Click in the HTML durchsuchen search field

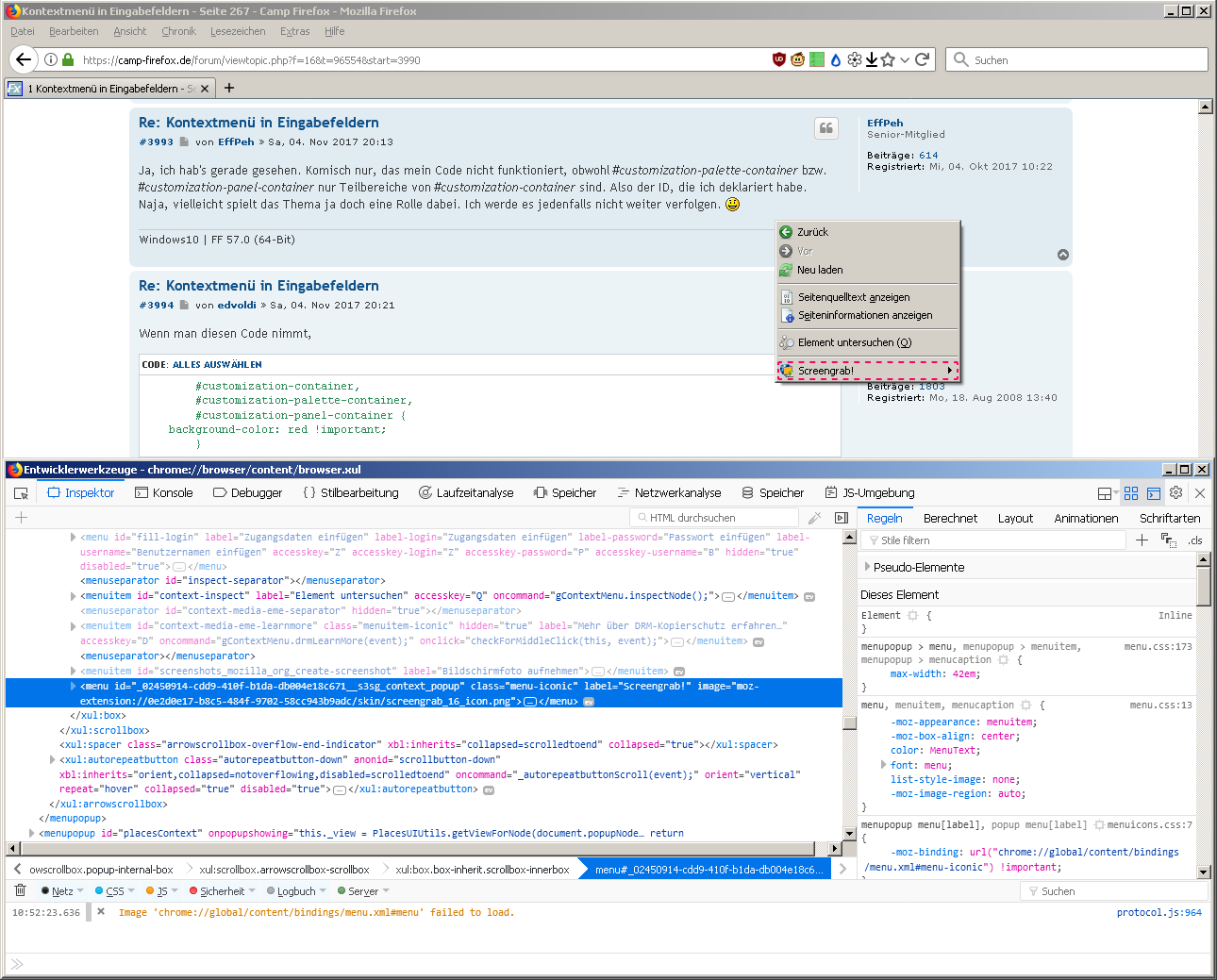click(717, 518)
